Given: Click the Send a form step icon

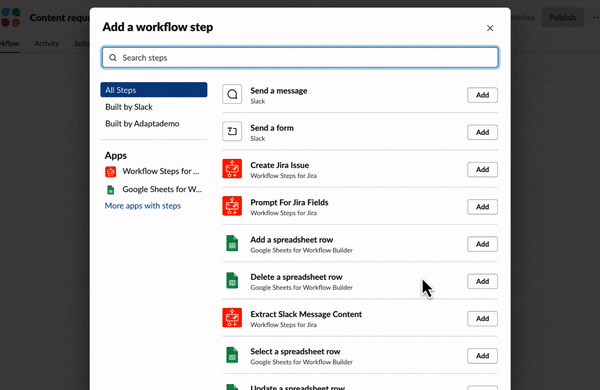Looking at the screenshot, I should pyautogui.click(x=232, y=131).
